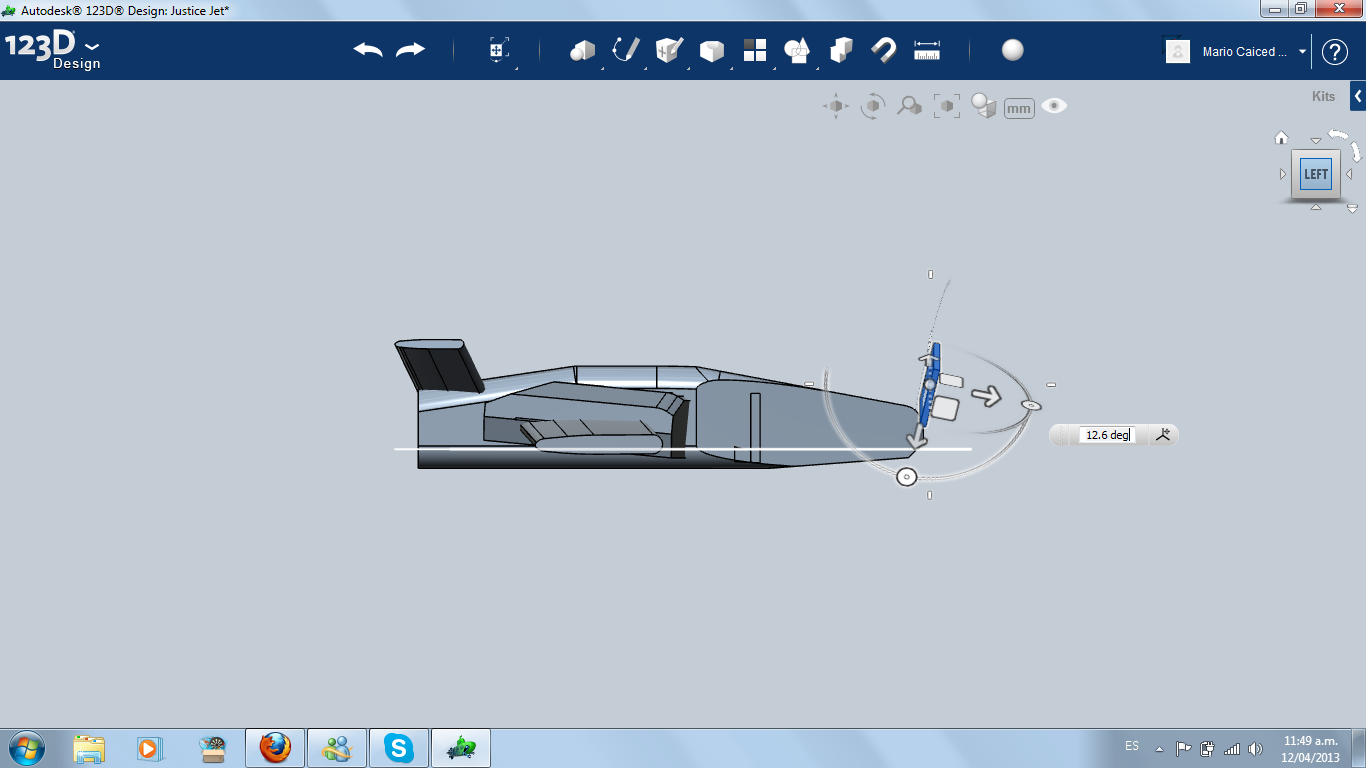
Task: Expand the Kits side panel
Action: [x=1357, y=97]
